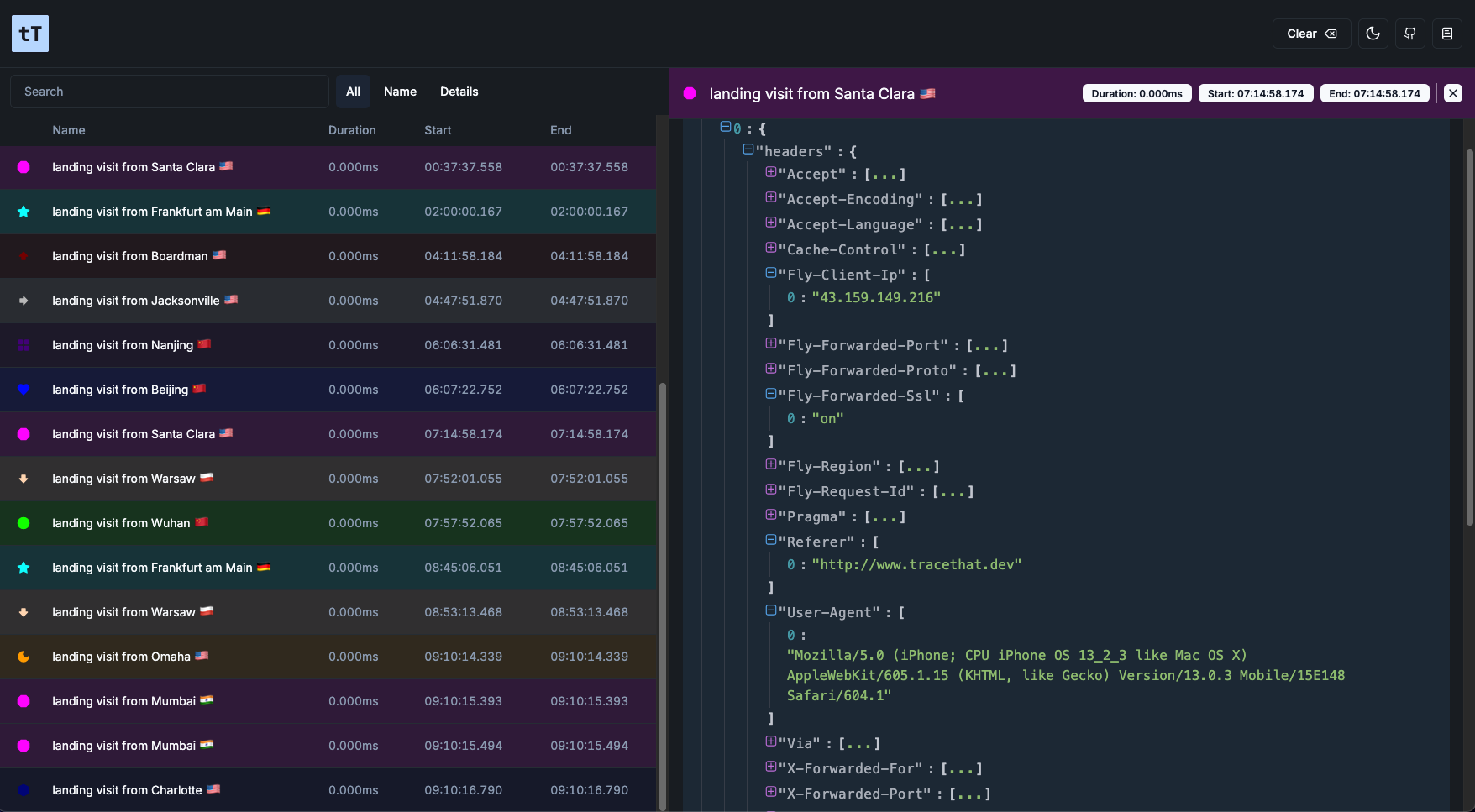Image resolution: width=1475 pixels, height=812 pixels.
Task: Collapse the "Fly-Client-Ip" node
Action: coord(771,273)
